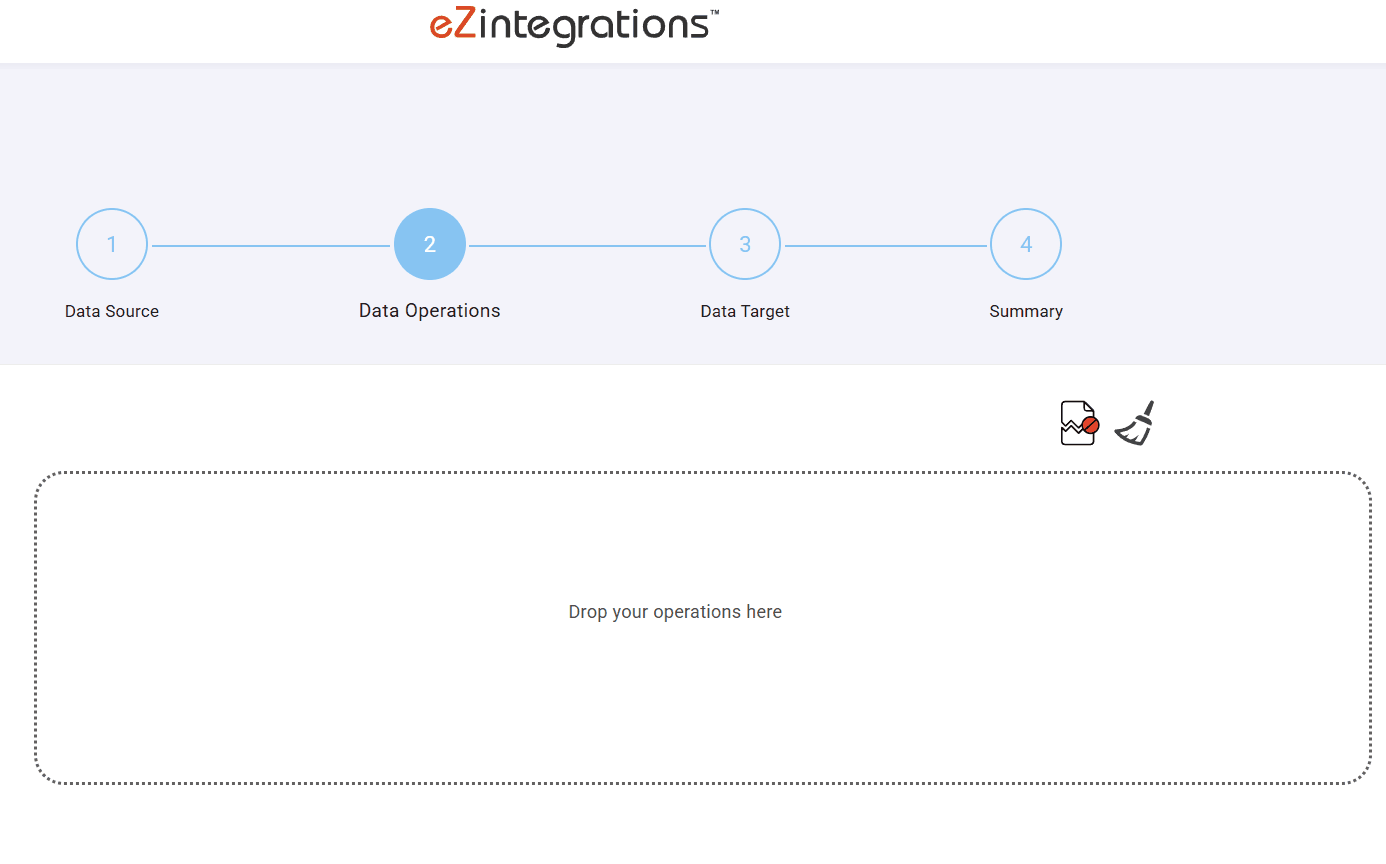Click the connector line between steps 3 and 4
The height and width of the screenshot is (864, 1386).
[885, 246]
